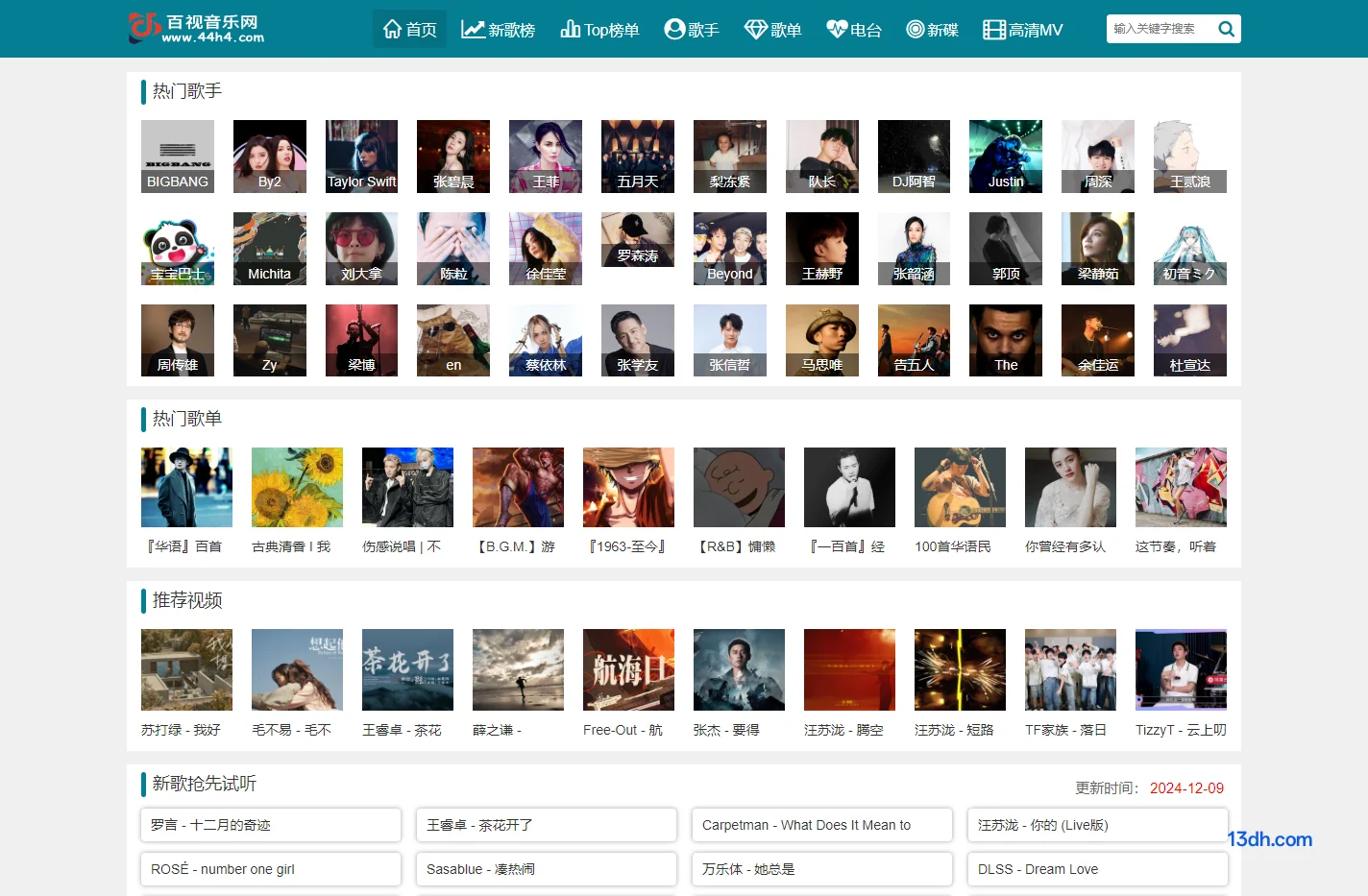Image resolution: width=1368 pixels, height=896 pixels.
Task: Click the 汪苏泷 - 腾空 video title
Action: (843, 730)
